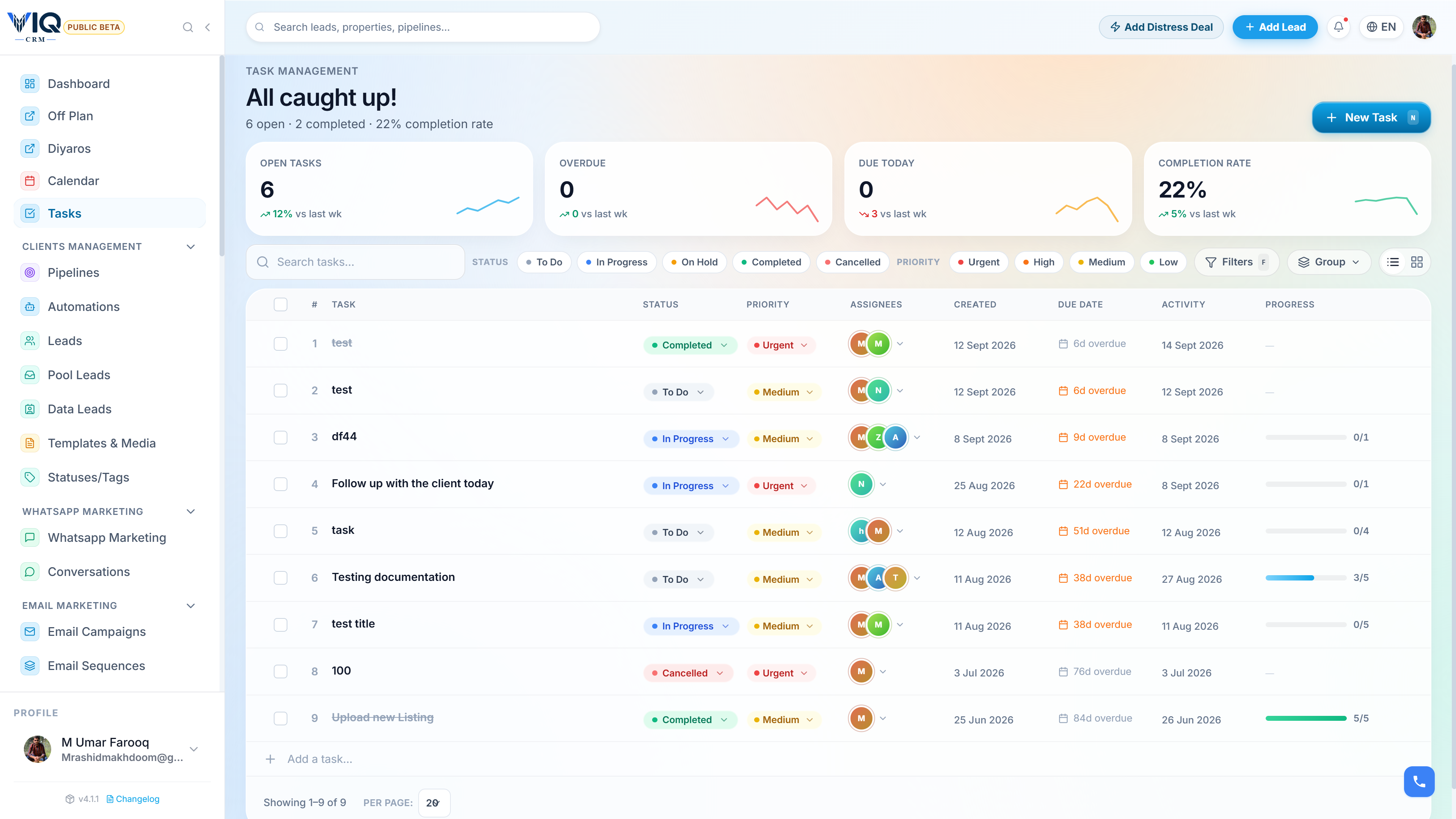Open status dropdown for df44 task
1456x819 pixels.
tap(691, 439)
